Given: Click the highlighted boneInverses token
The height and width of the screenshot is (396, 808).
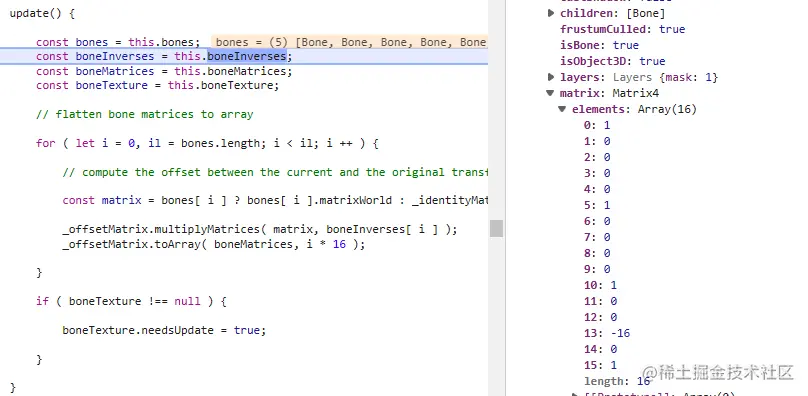Looking at the screenshot, I should (247, 56).
